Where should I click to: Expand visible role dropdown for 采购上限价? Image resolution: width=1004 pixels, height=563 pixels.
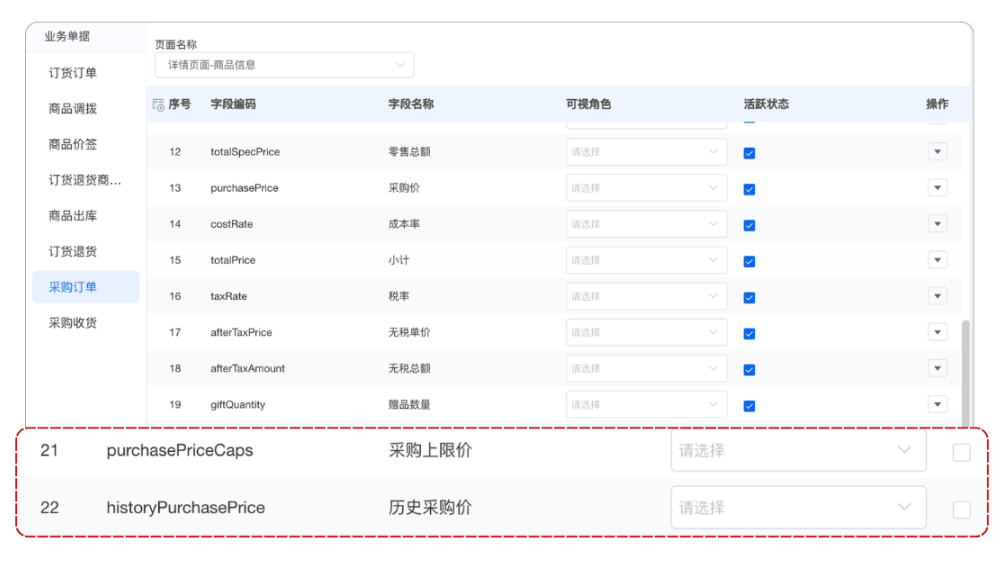tap(797, 451)
